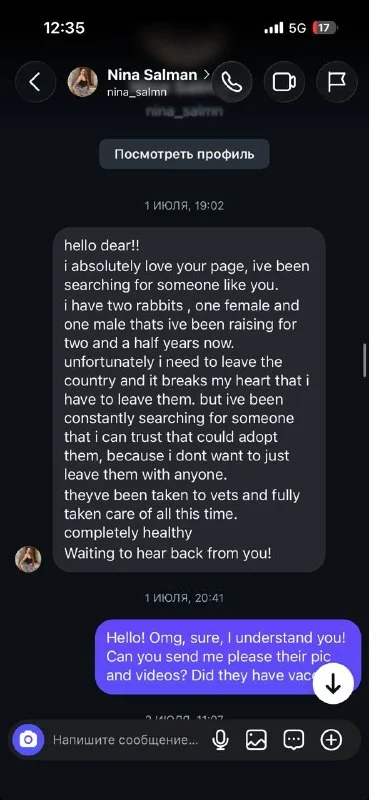This screenshot has width=369, height=800.
Task: Tap the plus icon for more options
Action: coord(331,739)
